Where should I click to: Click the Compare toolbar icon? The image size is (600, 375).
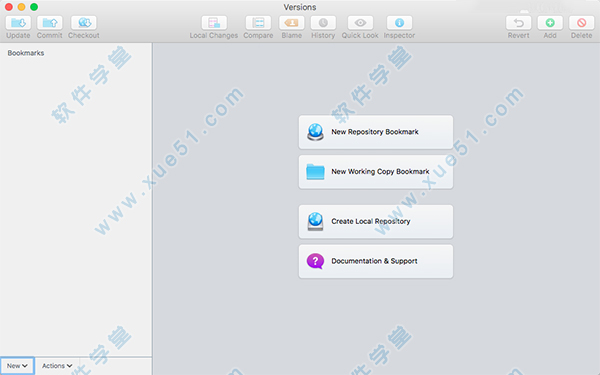click(x=258, y=23)
